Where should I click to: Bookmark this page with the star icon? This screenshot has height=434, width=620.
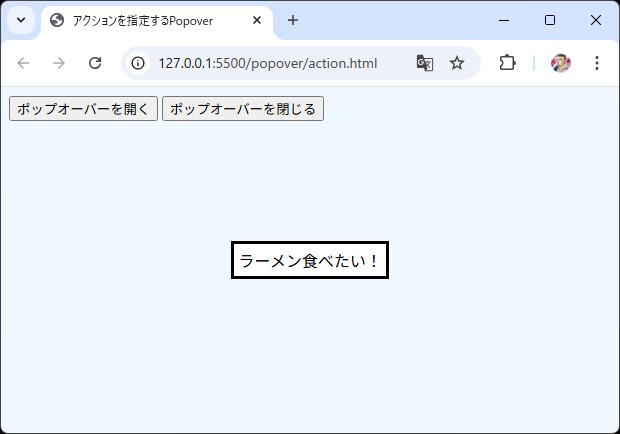457,63
